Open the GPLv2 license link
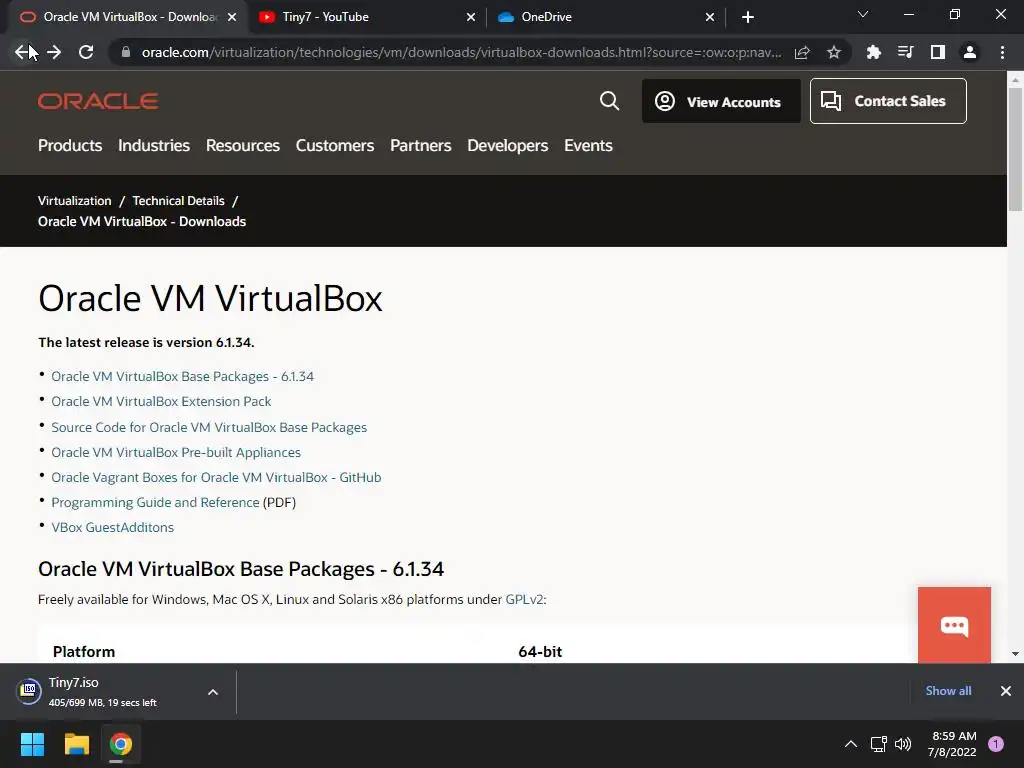 [524, 600]
